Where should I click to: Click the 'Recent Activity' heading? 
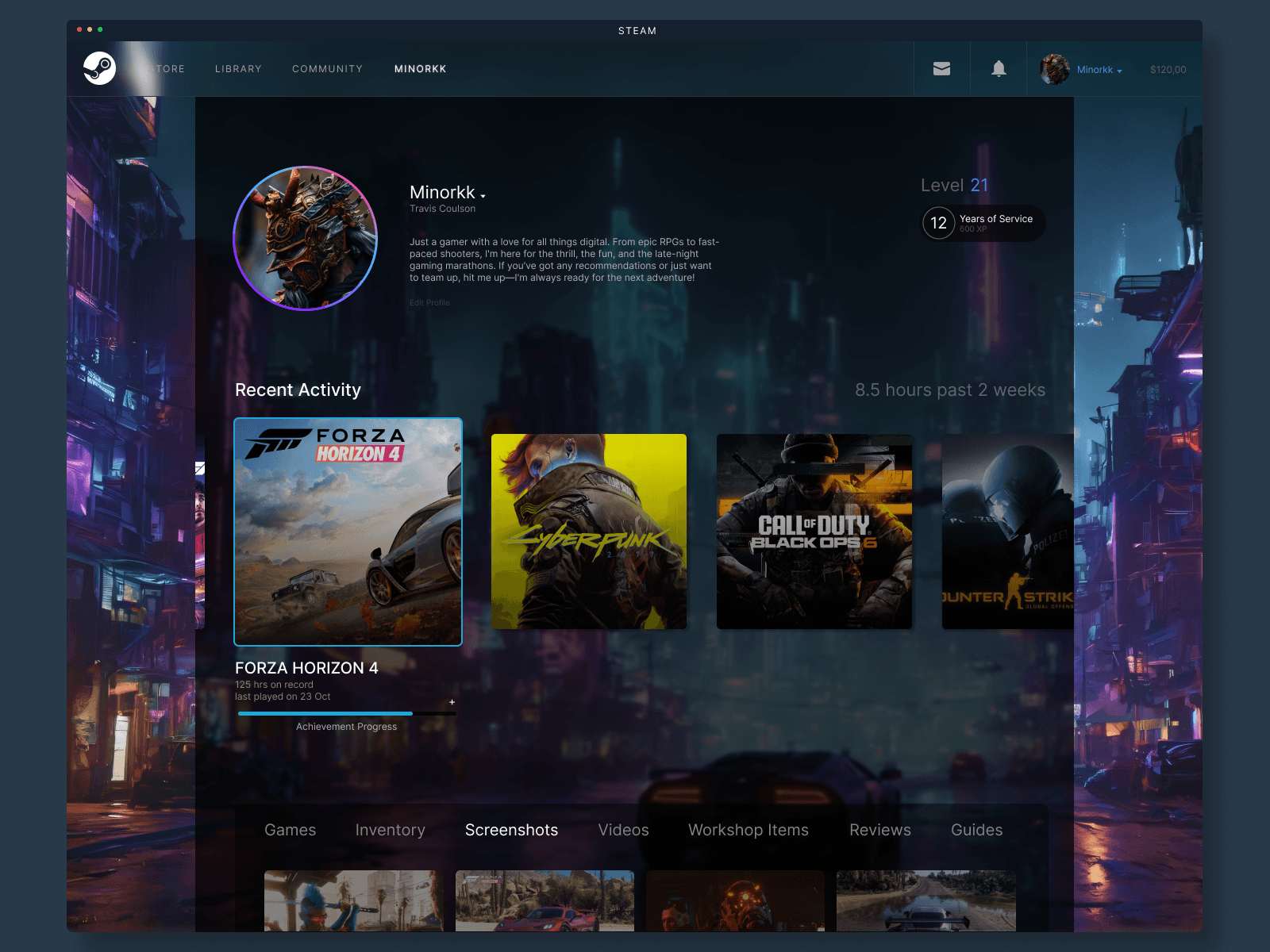[298, 390]
